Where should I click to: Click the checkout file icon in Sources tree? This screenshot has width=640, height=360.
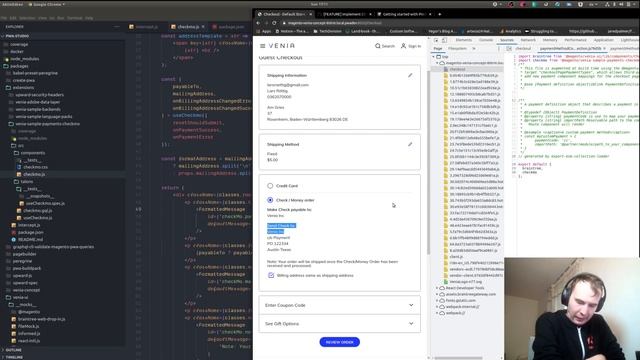pyautogui.click(x=446, y=69)
